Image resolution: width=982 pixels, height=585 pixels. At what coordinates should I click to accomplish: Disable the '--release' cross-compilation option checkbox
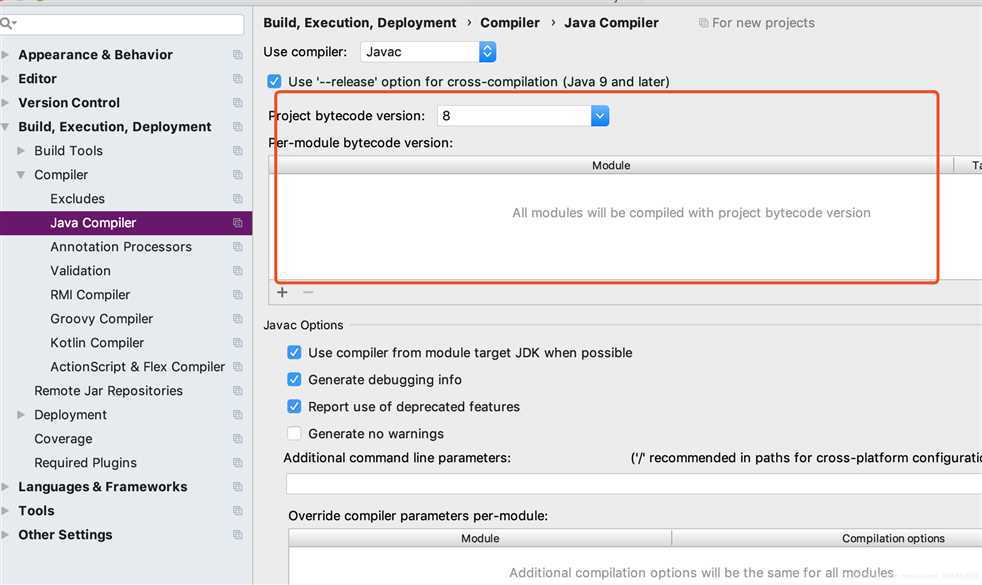click(274, 81)
